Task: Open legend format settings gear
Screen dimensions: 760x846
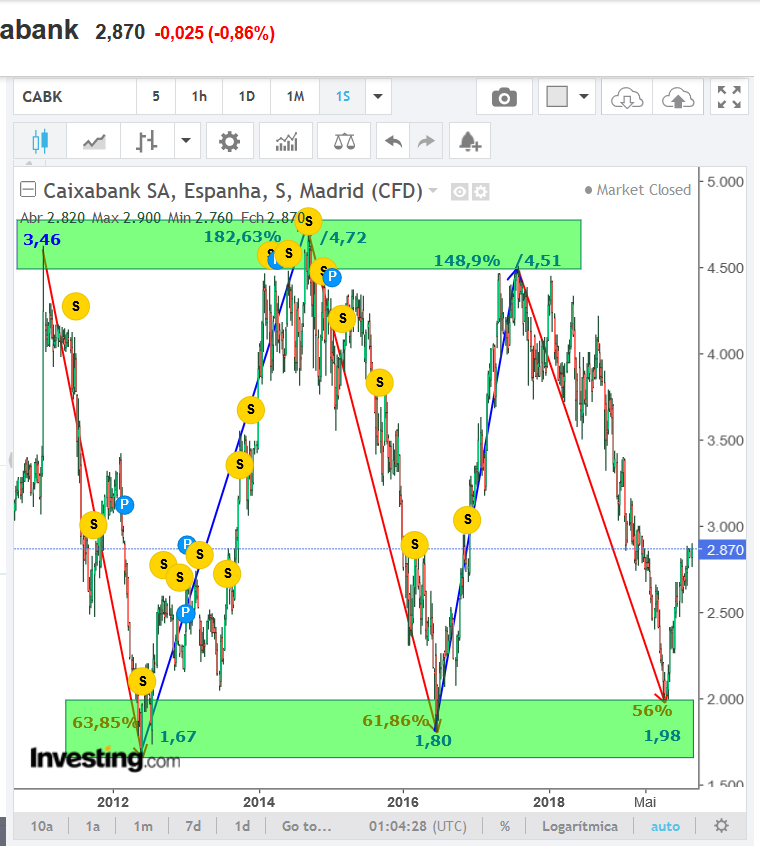Action: click(481, 192)
